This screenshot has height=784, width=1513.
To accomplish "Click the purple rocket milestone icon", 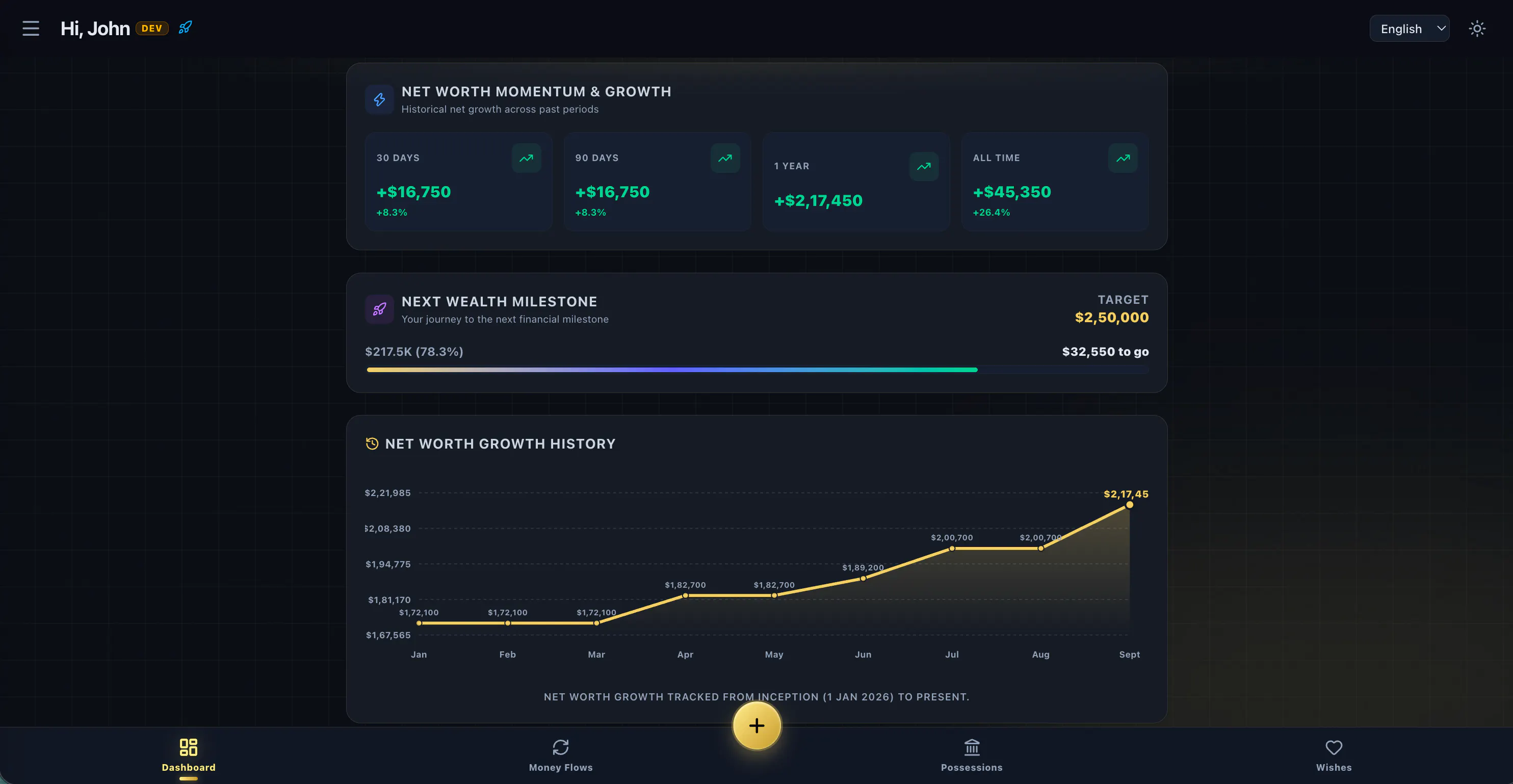I will point(379,309).
